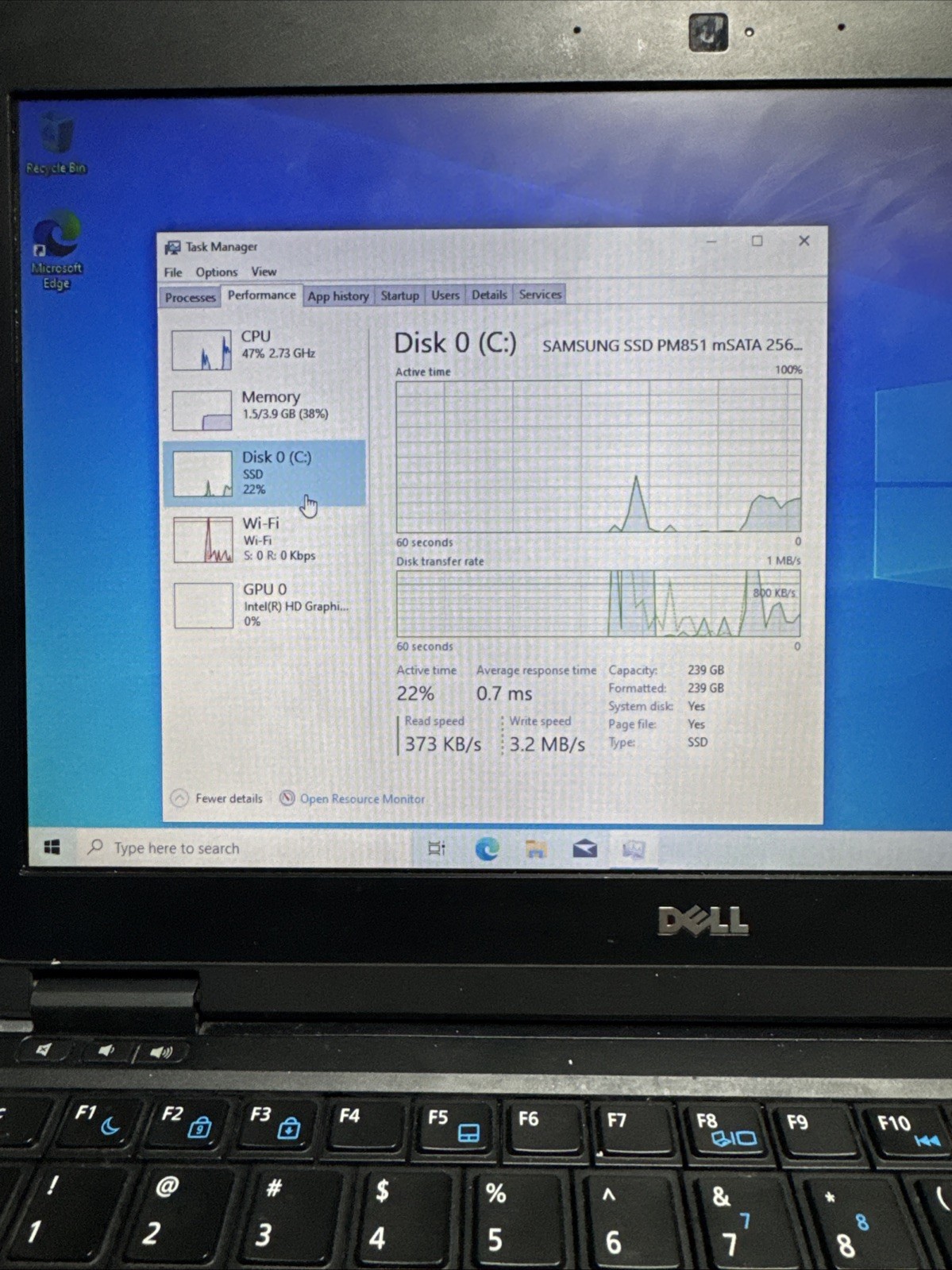
Task: Click the Resource Monitor icon
Action: (x=287, y=798)
